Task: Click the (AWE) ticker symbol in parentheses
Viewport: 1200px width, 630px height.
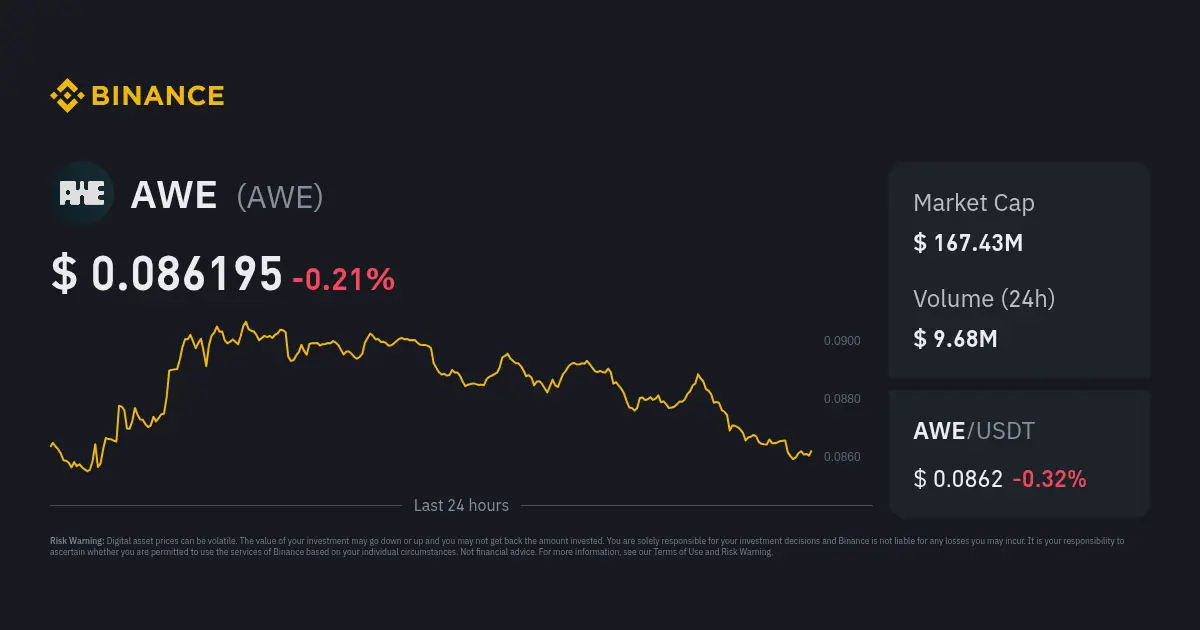Action: [x=280, y=197]
